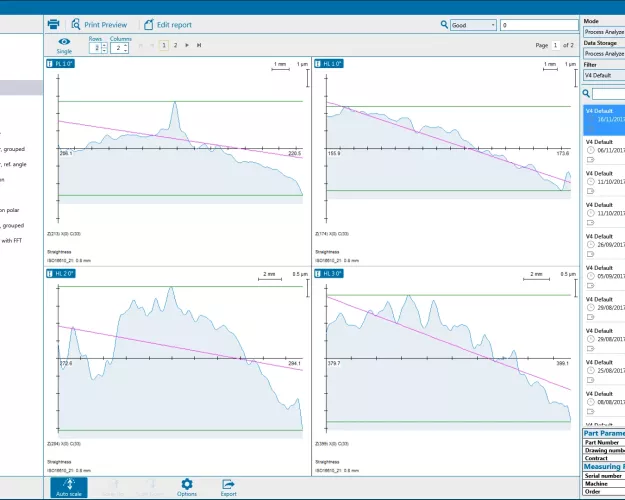Image resolution: width=625 pixels, height=500 pixels.
Task: Open Print Preview
Action: click(98, 24)
